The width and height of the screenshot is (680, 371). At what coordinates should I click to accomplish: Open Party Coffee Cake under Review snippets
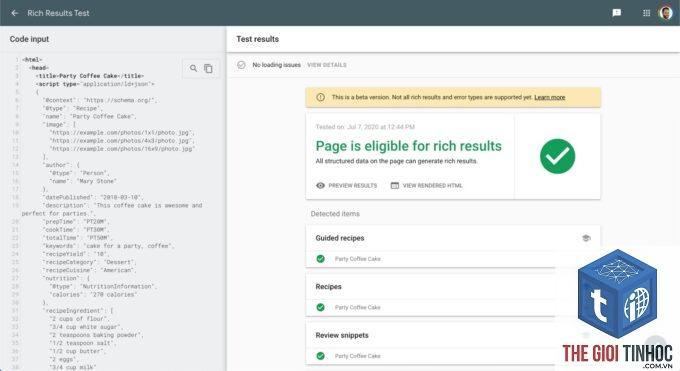[357, 356]
